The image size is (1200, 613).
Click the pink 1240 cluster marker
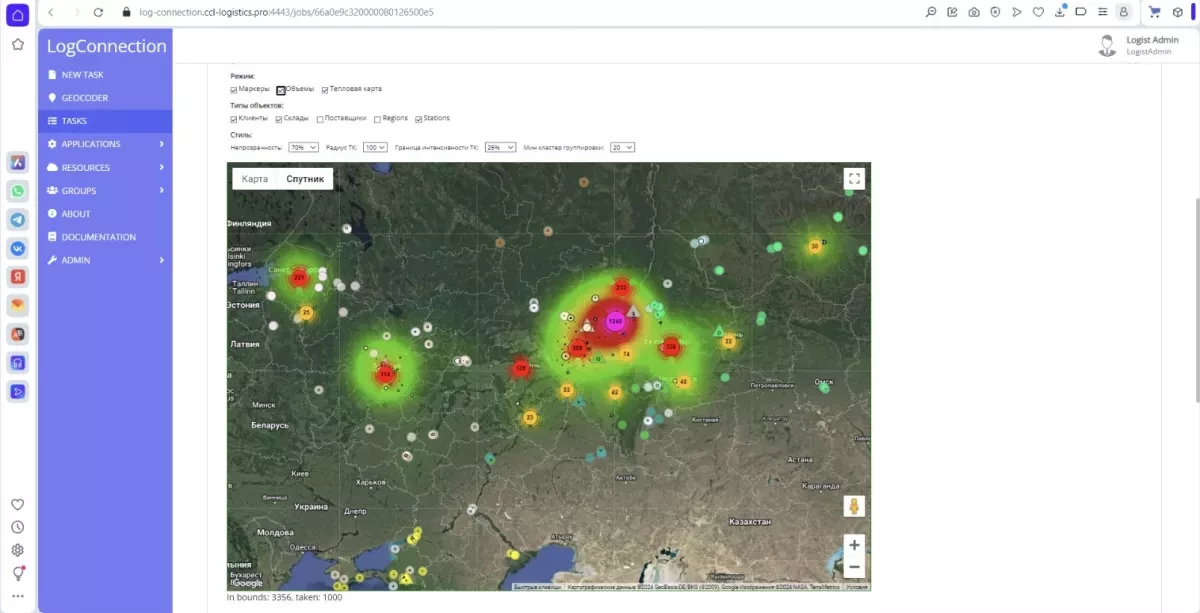(615, 321)
